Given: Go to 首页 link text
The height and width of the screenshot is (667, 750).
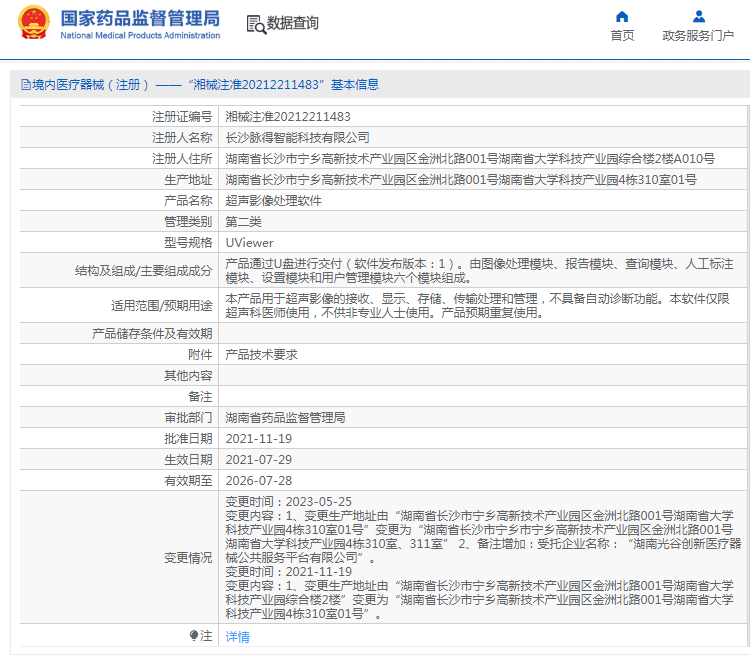Looking at the screenshot, I should click(x=622, y=35).
